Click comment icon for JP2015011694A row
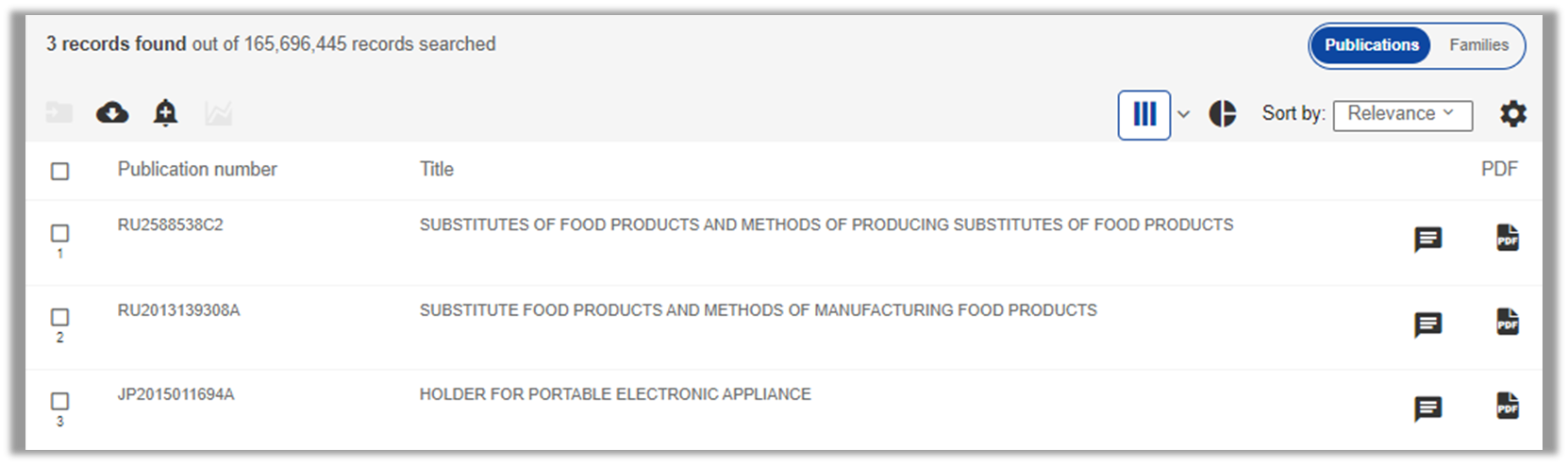The image size is (1568, 465). [1428, 408]
